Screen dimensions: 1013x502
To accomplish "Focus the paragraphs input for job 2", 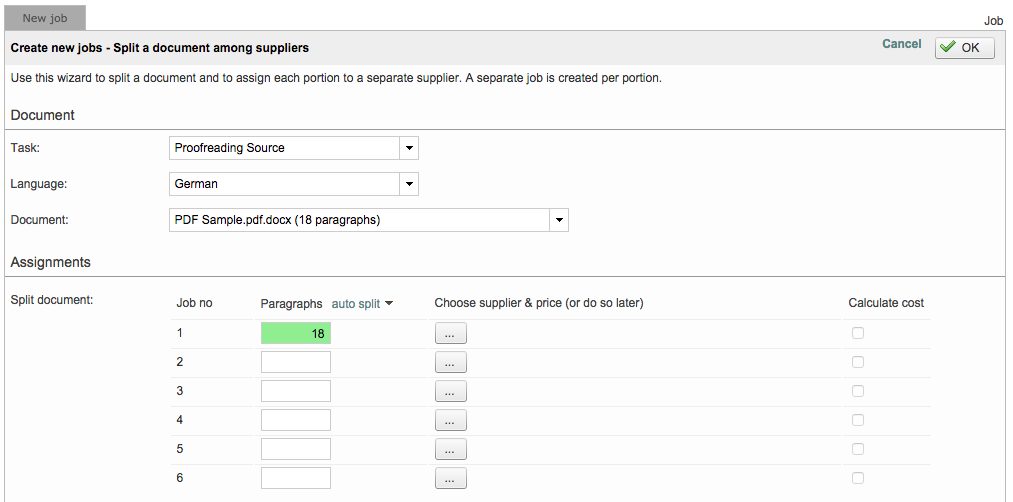I will pyautogui.click(x=296, y=363).
